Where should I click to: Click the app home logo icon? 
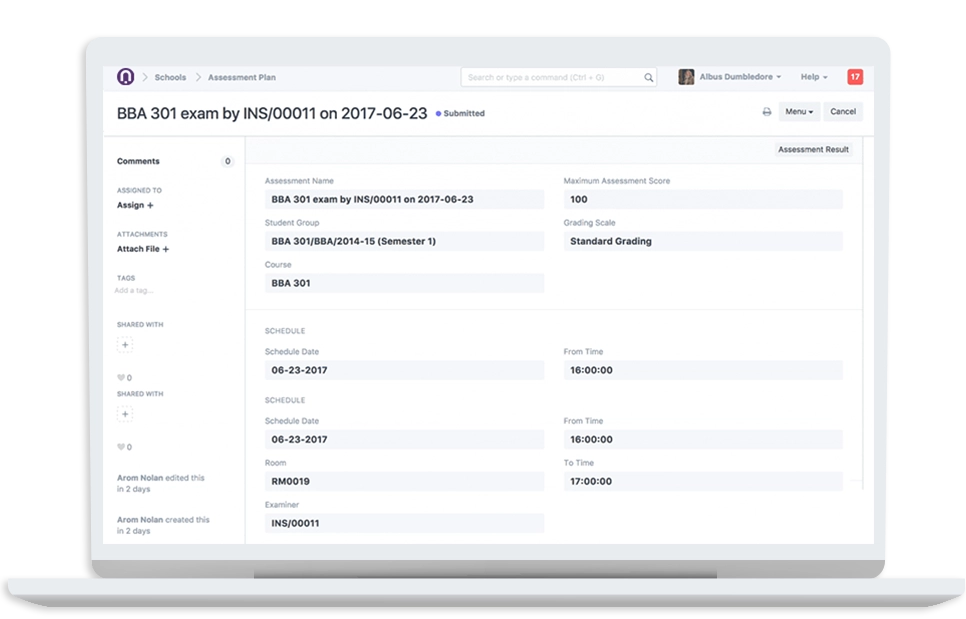[x=125, y=77]
